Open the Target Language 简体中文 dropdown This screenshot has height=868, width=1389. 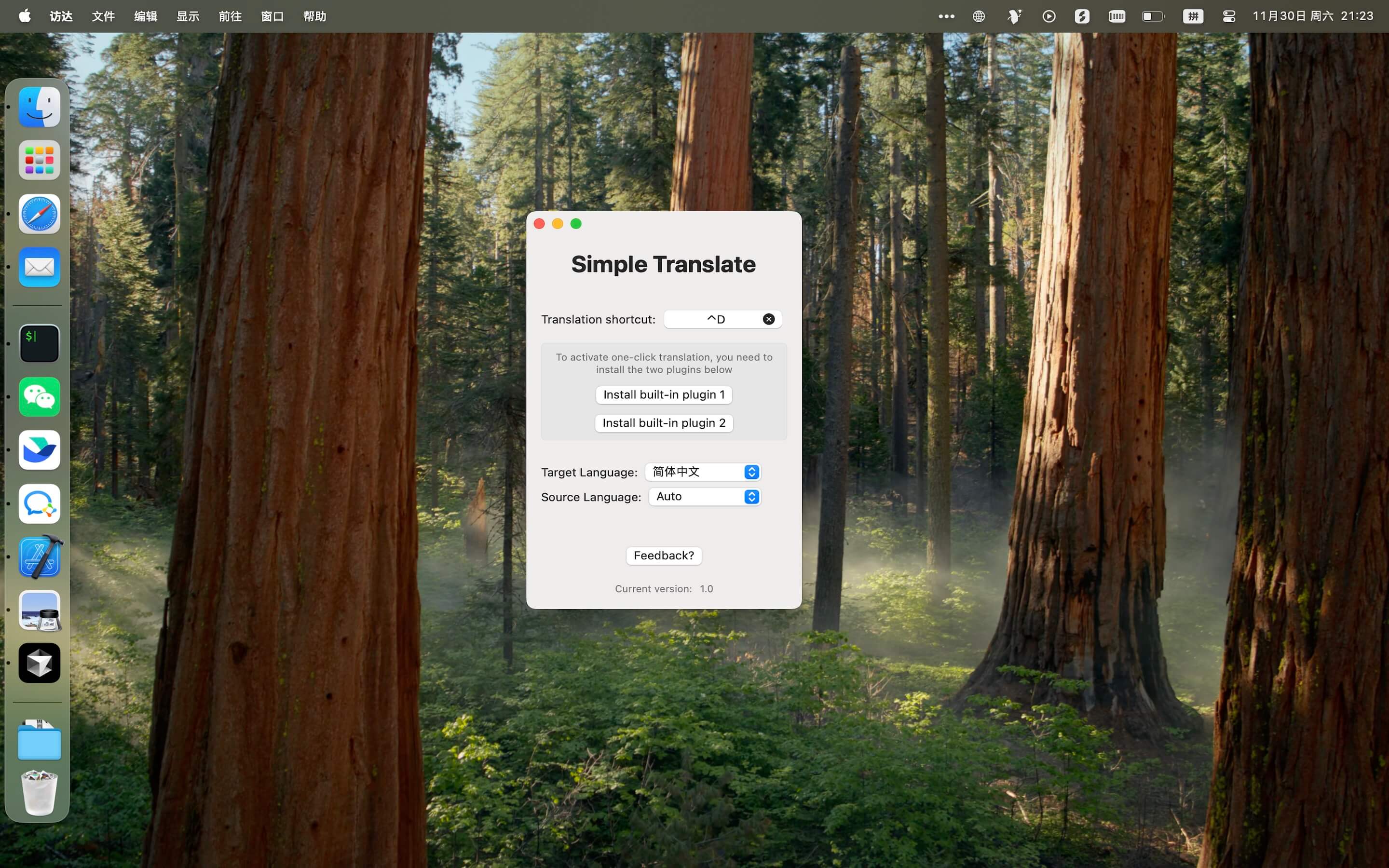pyautogui.click(x=703, y=472)
